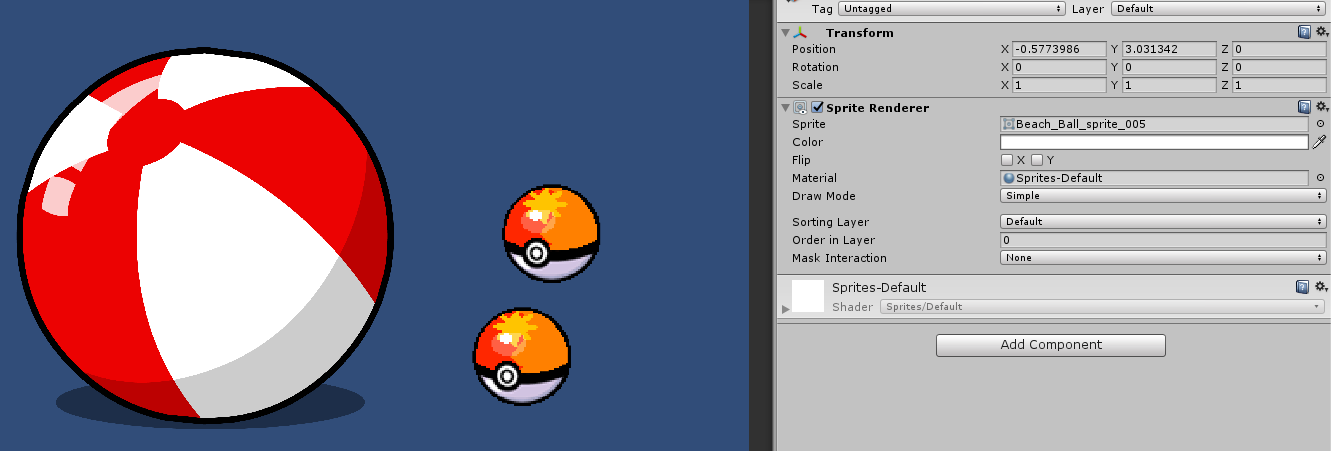
Task: Click the Order in Layer input field
Action: click(x=1164, y=240)
